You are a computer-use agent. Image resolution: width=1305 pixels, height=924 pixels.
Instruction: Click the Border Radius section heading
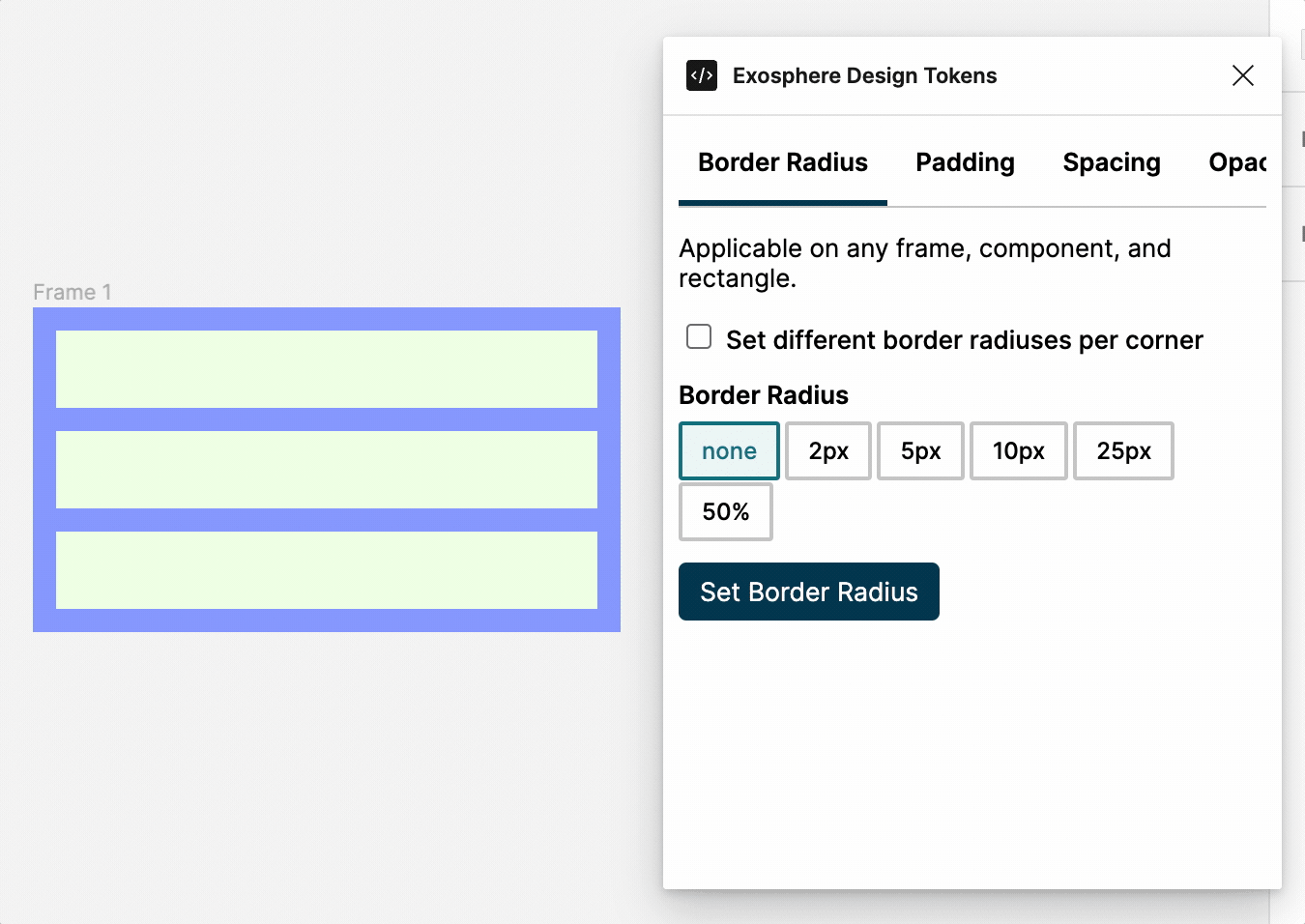(764, 395)
